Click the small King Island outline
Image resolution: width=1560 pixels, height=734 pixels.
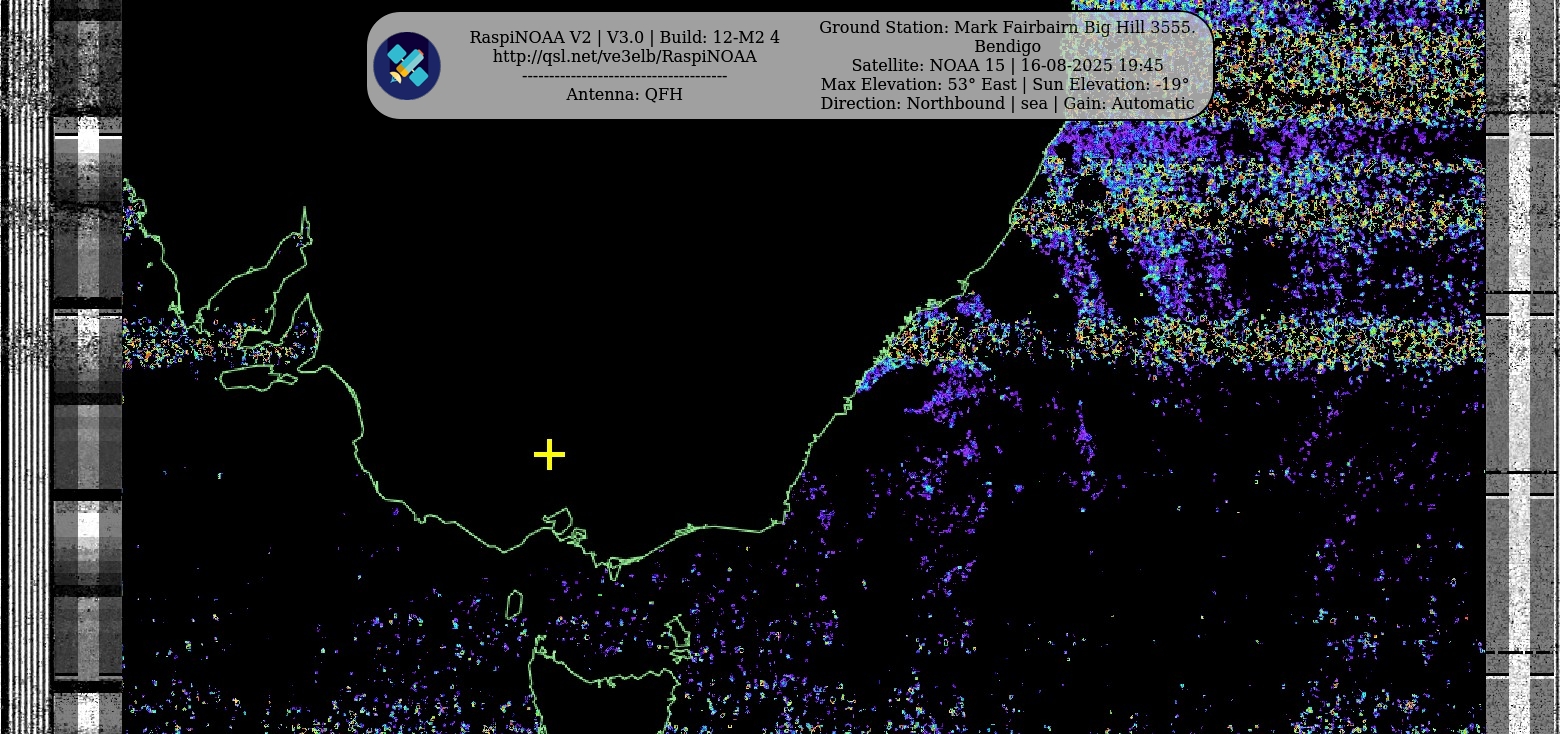pyautogui.click(x=514, y=605)
